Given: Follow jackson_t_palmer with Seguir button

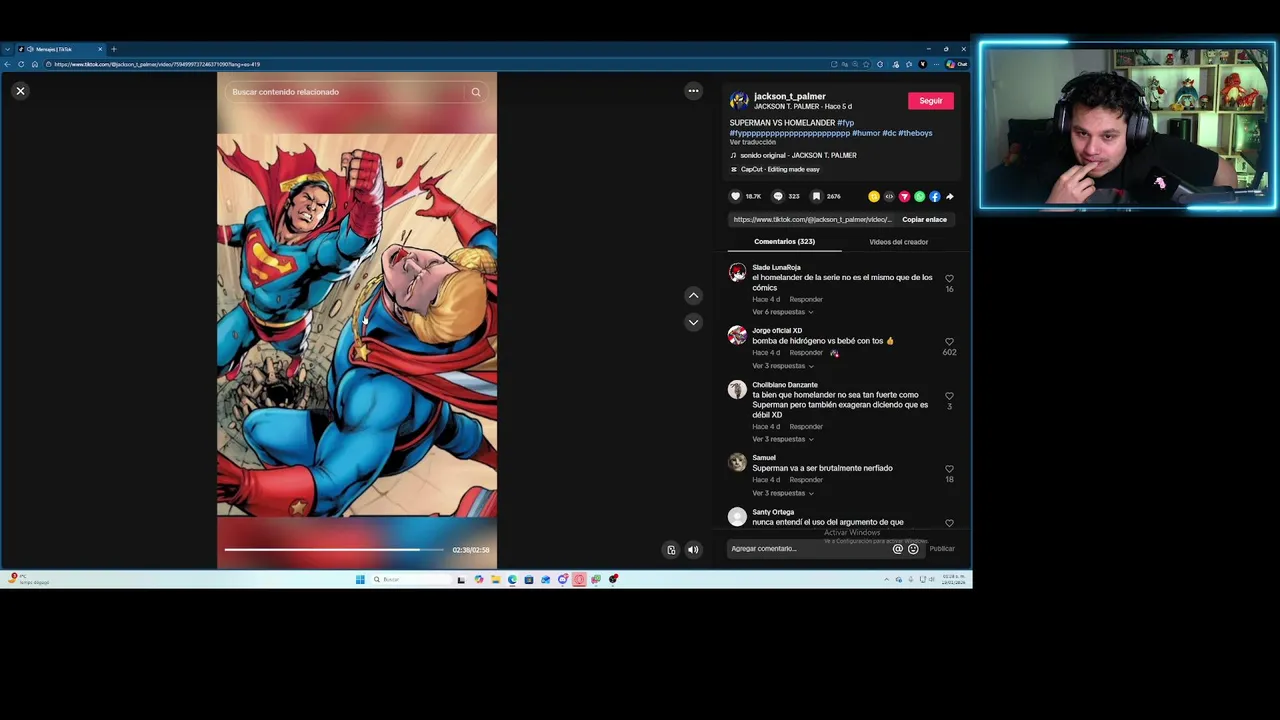Looking at the screenshot, I should [x=931, y=101].
